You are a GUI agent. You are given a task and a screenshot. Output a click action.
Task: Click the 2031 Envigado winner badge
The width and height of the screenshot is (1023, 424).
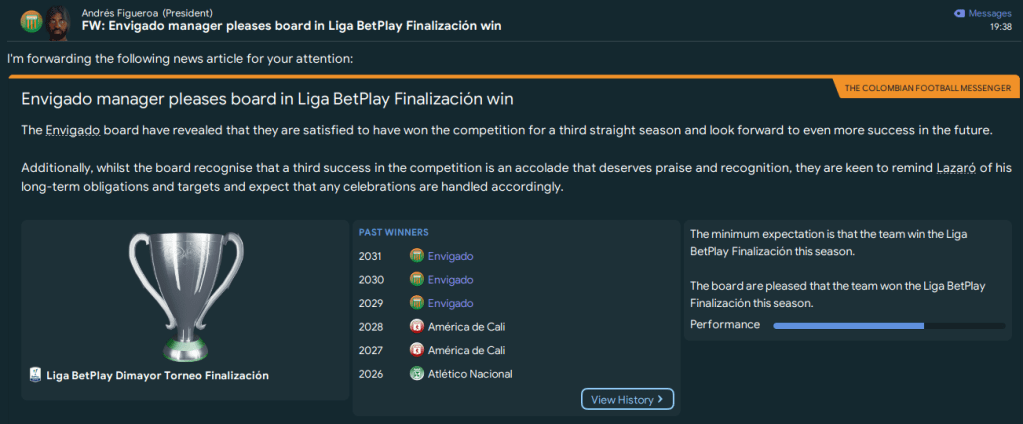tap(417, 256)
